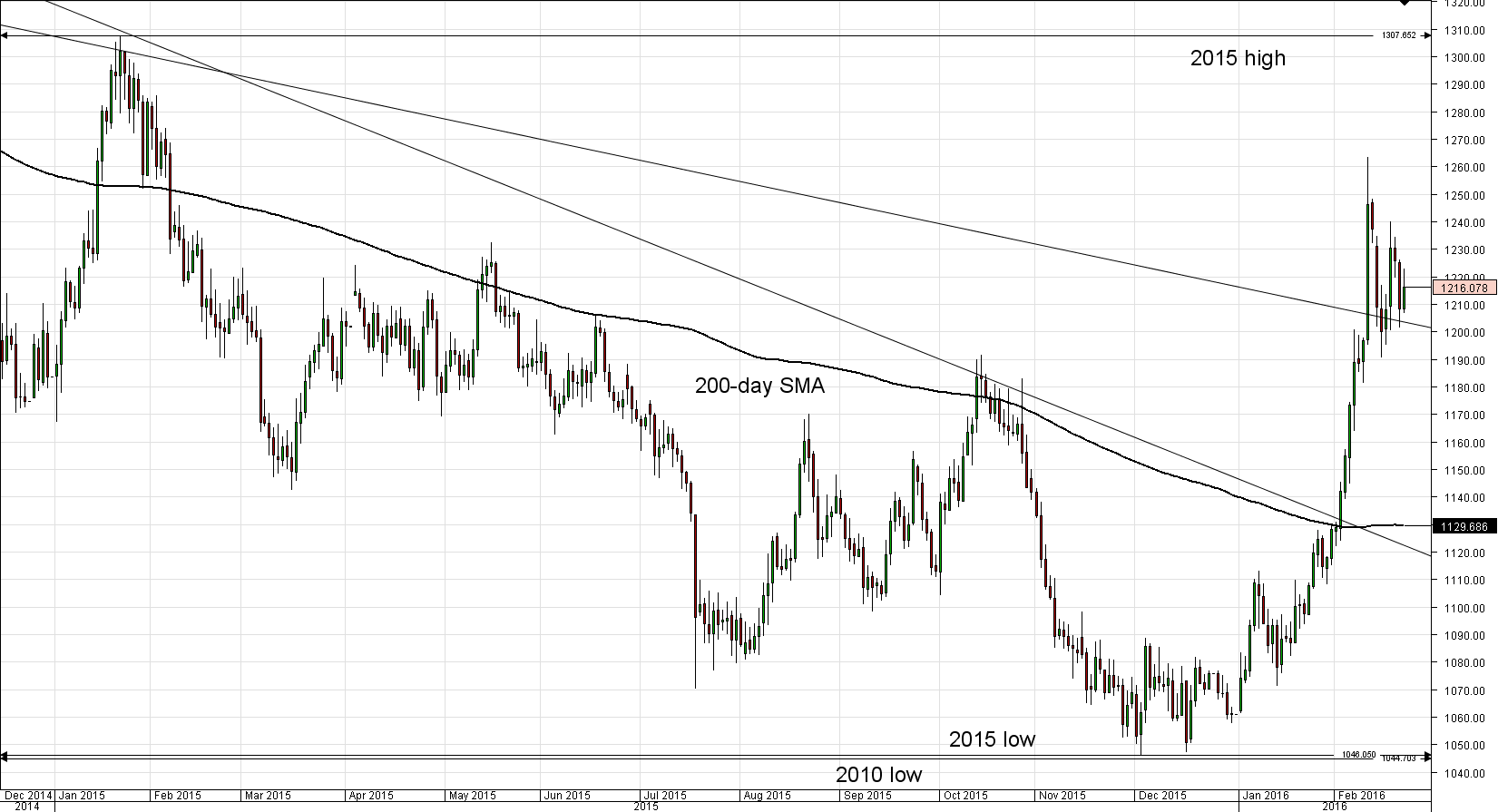Select "Apr 2015" on the time axis
Viewport: 1498px width, 812px height.
(x=371, y=796)
